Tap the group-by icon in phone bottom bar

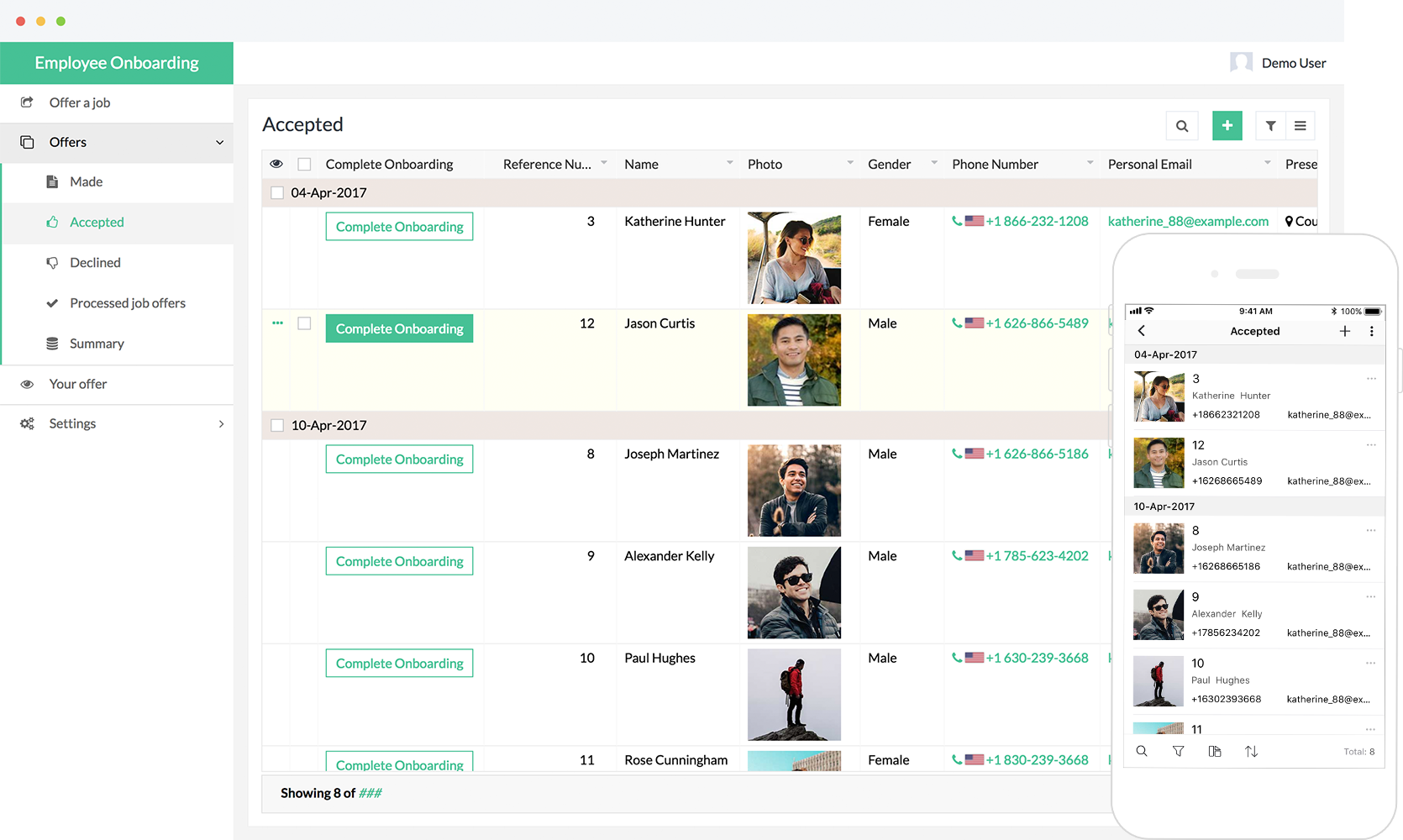click(1215, 751)
